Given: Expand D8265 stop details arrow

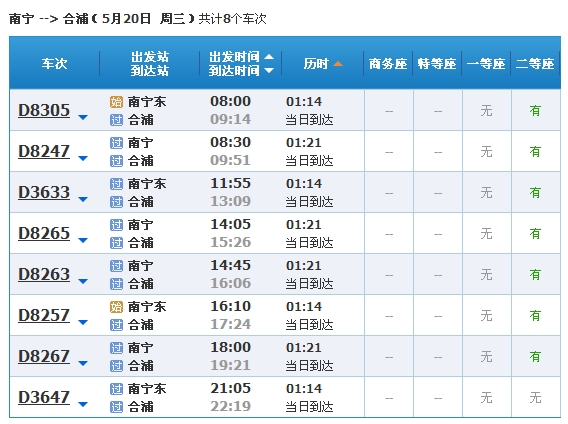Looking at the screenshot, I should coord(83,240).
